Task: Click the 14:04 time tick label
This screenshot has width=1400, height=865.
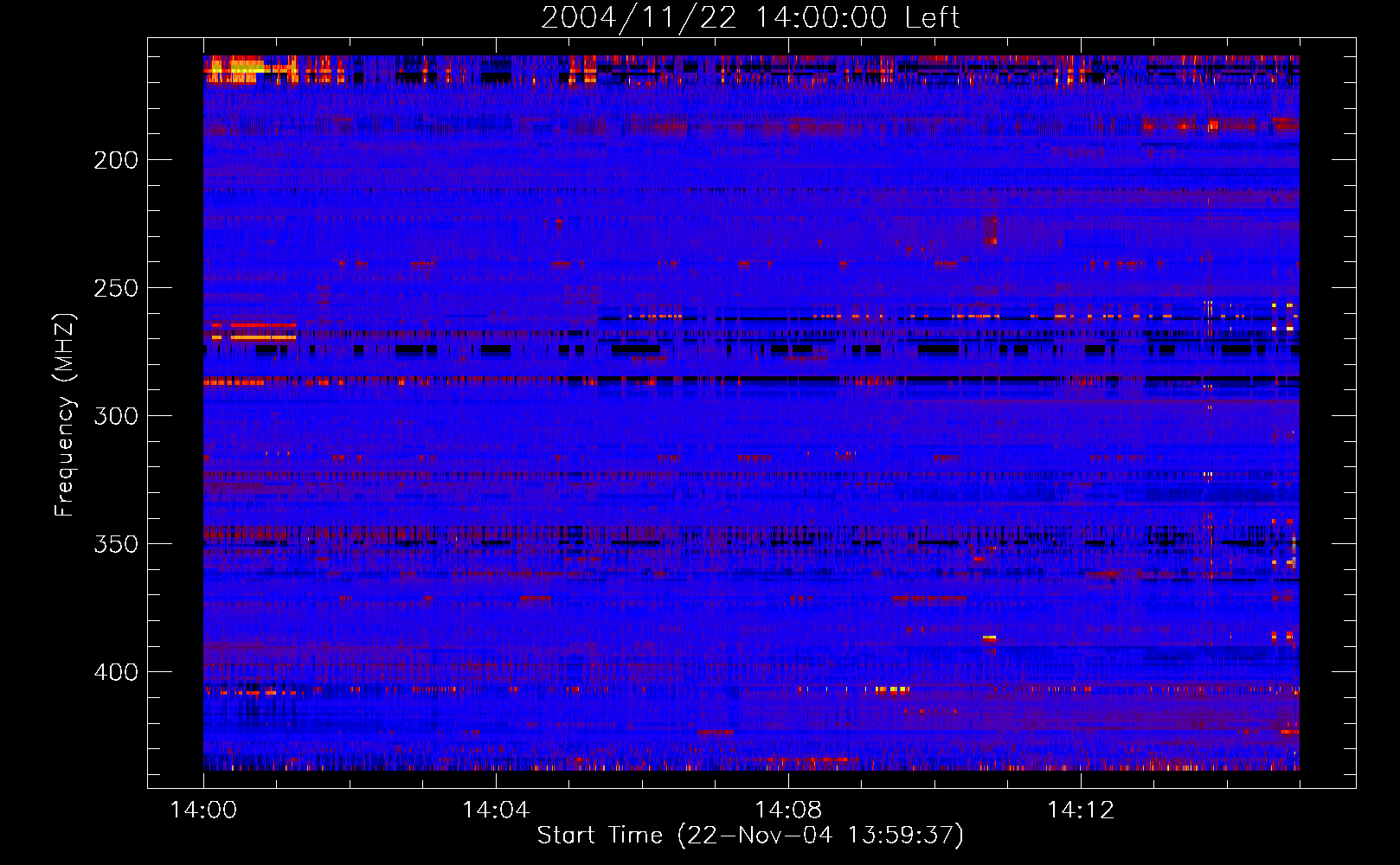Action: click(496, 810)
